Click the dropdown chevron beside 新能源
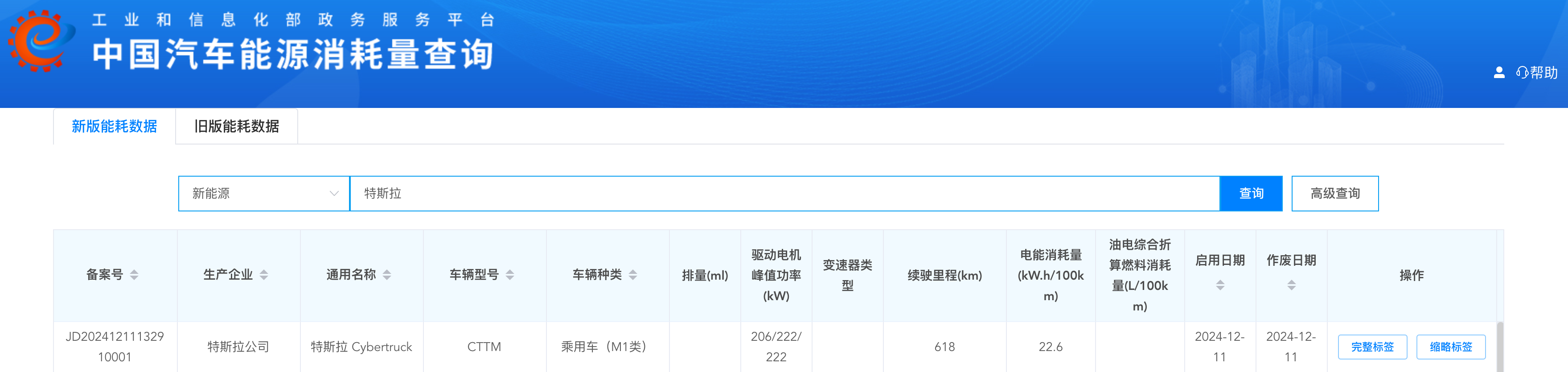Image resolution: width=1568 pixels, height=372 pixels. (x=333, y=194)
